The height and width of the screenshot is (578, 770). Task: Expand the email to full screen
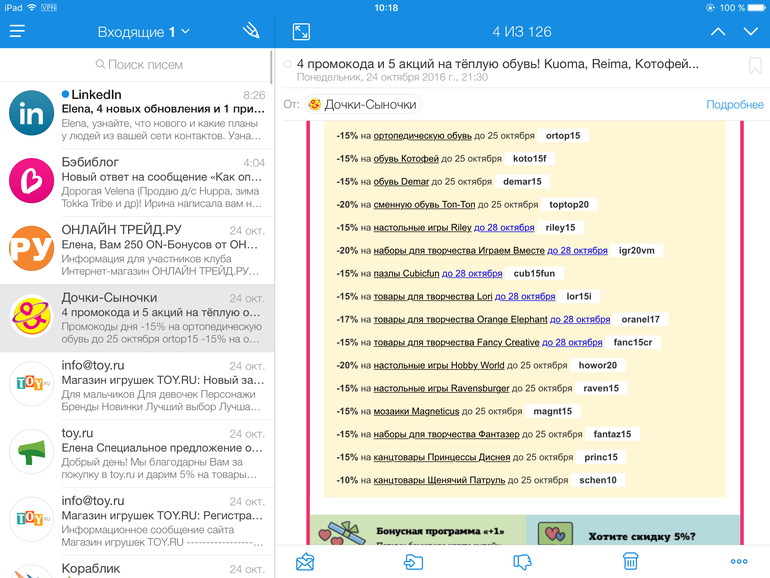[x=301, y=32]
